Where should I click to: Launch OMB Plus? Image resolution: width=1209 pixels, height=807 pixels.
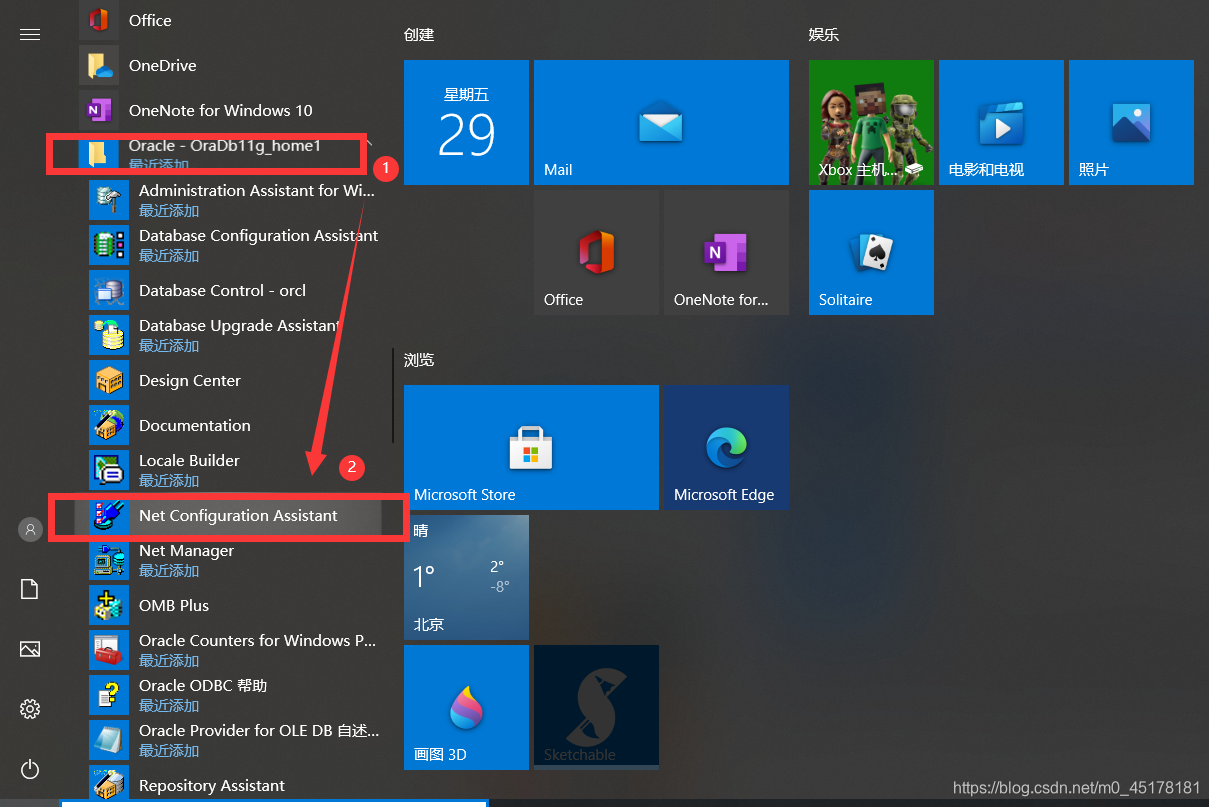pyautogui.click(x=234, y=605)
